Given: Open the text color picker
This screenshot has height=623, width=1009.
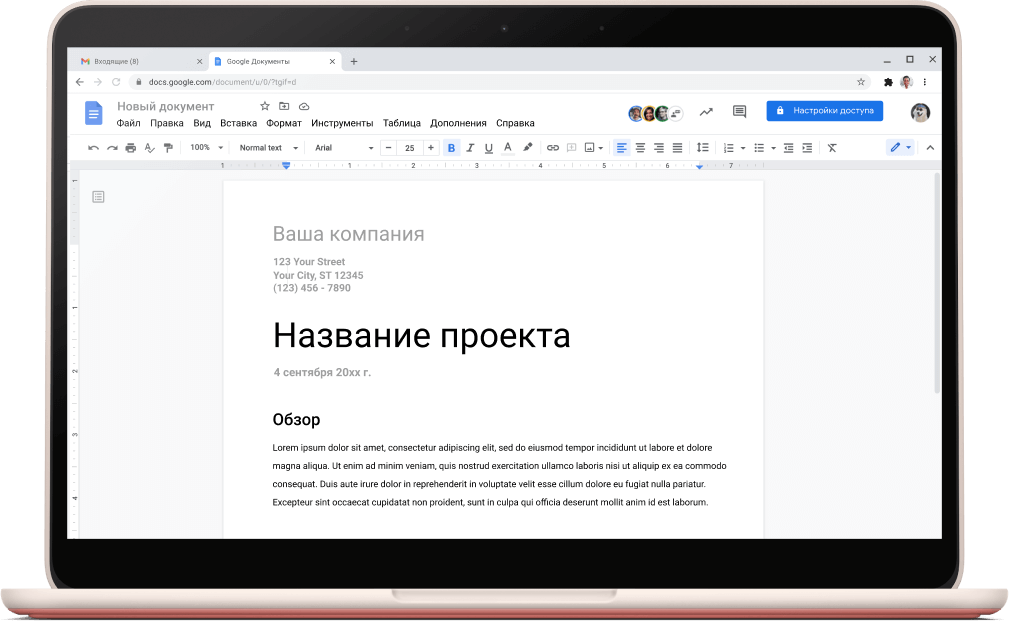Looking at the screenshot, I should pos(508,148).
